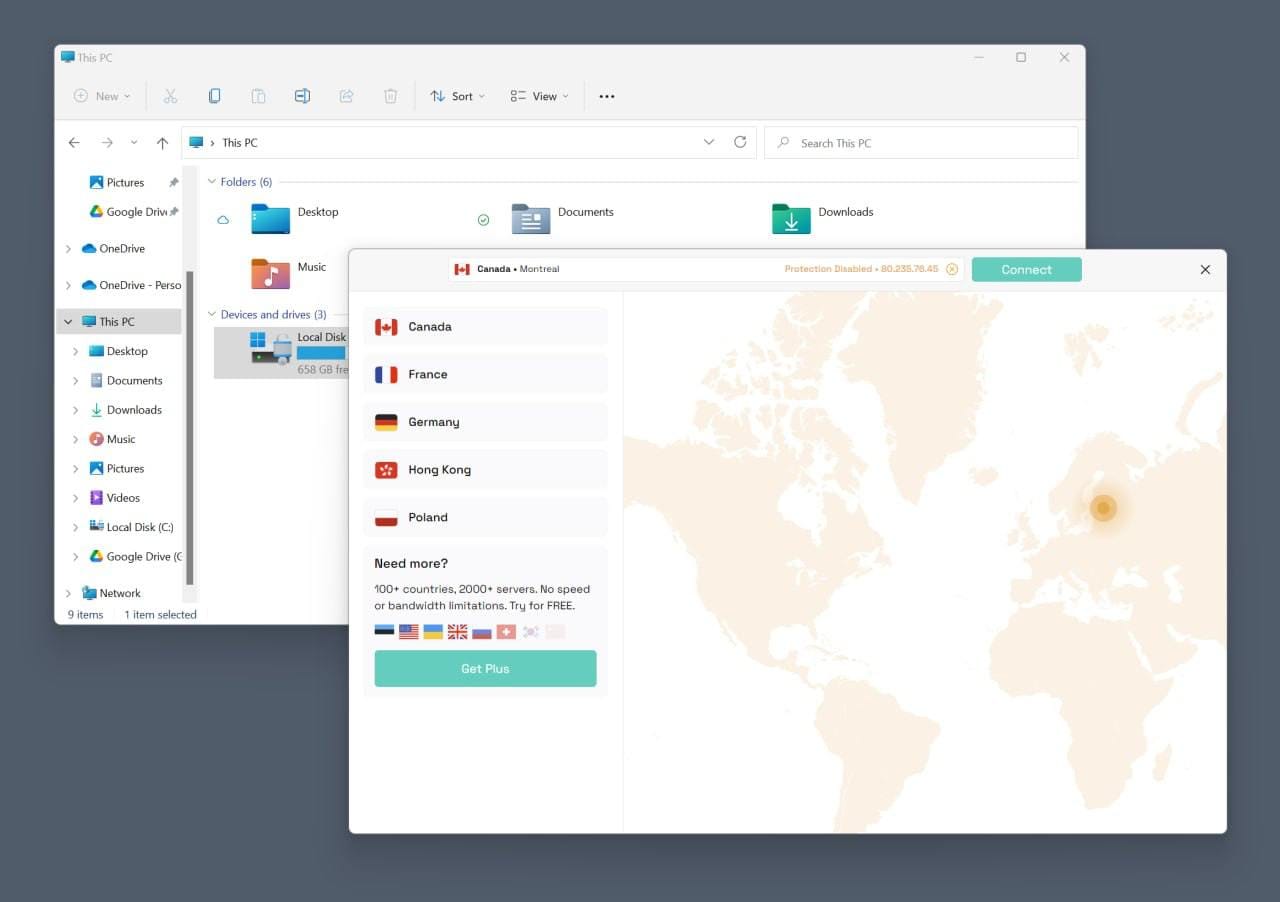Image resolution: width=1280 pixels, height=902 pixels.
Task: Open the three-dot See more menu
Action: [606, 96]
